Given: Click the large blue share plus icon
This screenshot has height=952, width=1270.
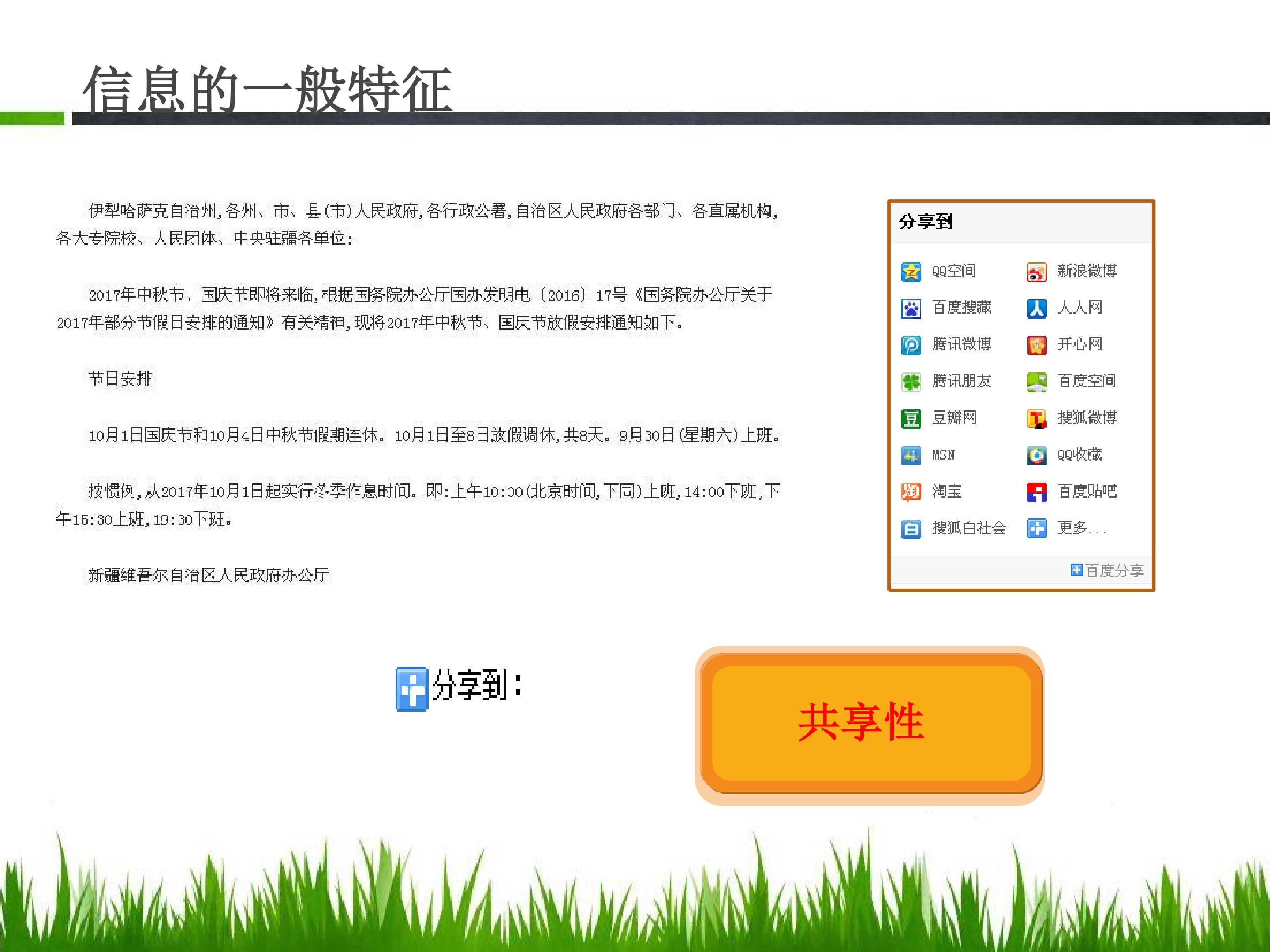Looking at the screenshot, I should [x=412, y=689].
